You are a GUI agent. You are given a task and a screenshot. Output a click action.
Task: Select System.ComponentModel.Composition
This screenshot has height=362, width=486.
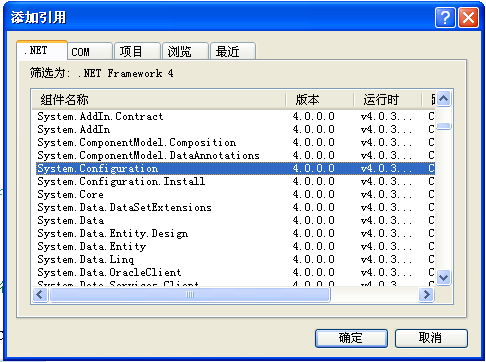point(235,142)
